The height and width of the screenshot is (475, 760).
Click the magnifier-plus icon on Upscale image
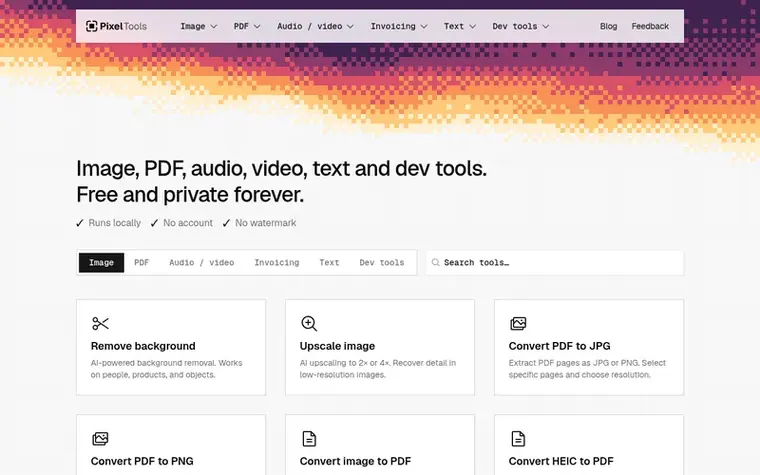pyautogui.click(x=309, y=323)
